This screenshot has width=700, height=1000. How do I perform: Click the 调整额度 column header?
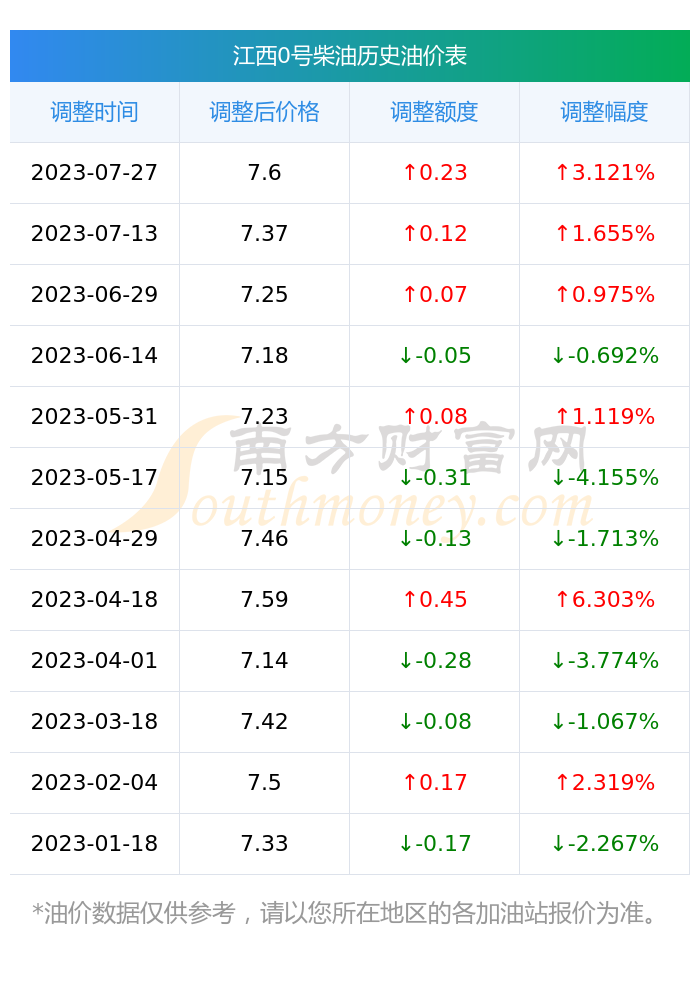(434, 112)
